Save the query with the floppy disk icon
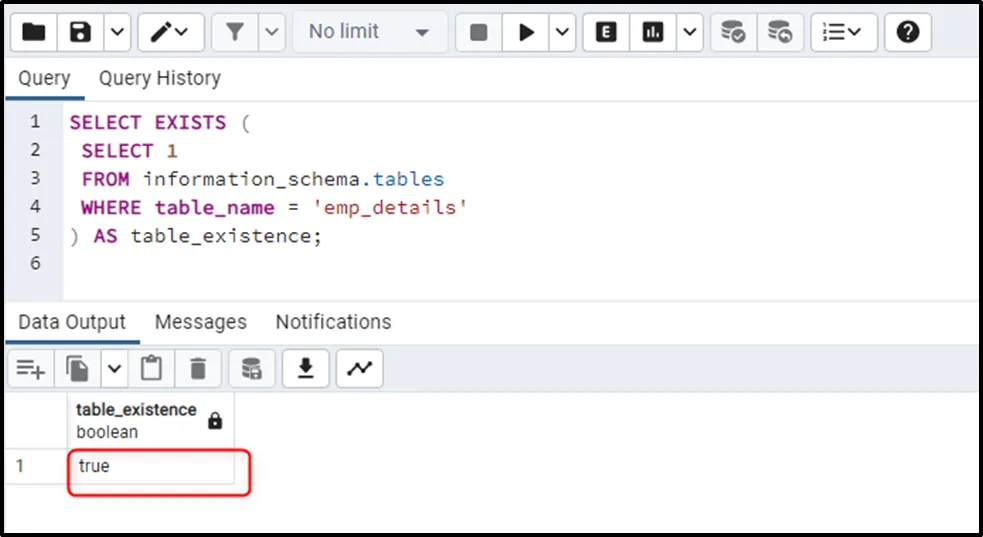This screenshot has width=983, height=537. coord(81,33)
